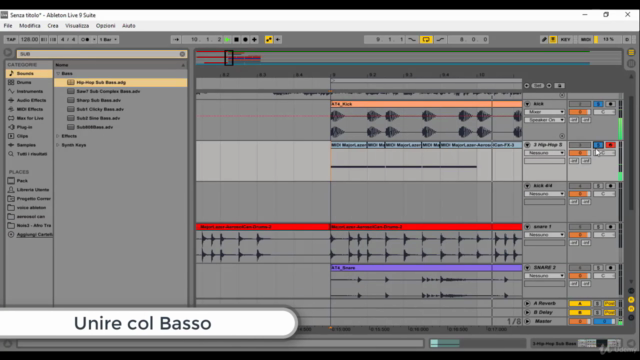
Task: Toggle the yellow Automation Arm button
Action: click(269, 40)
